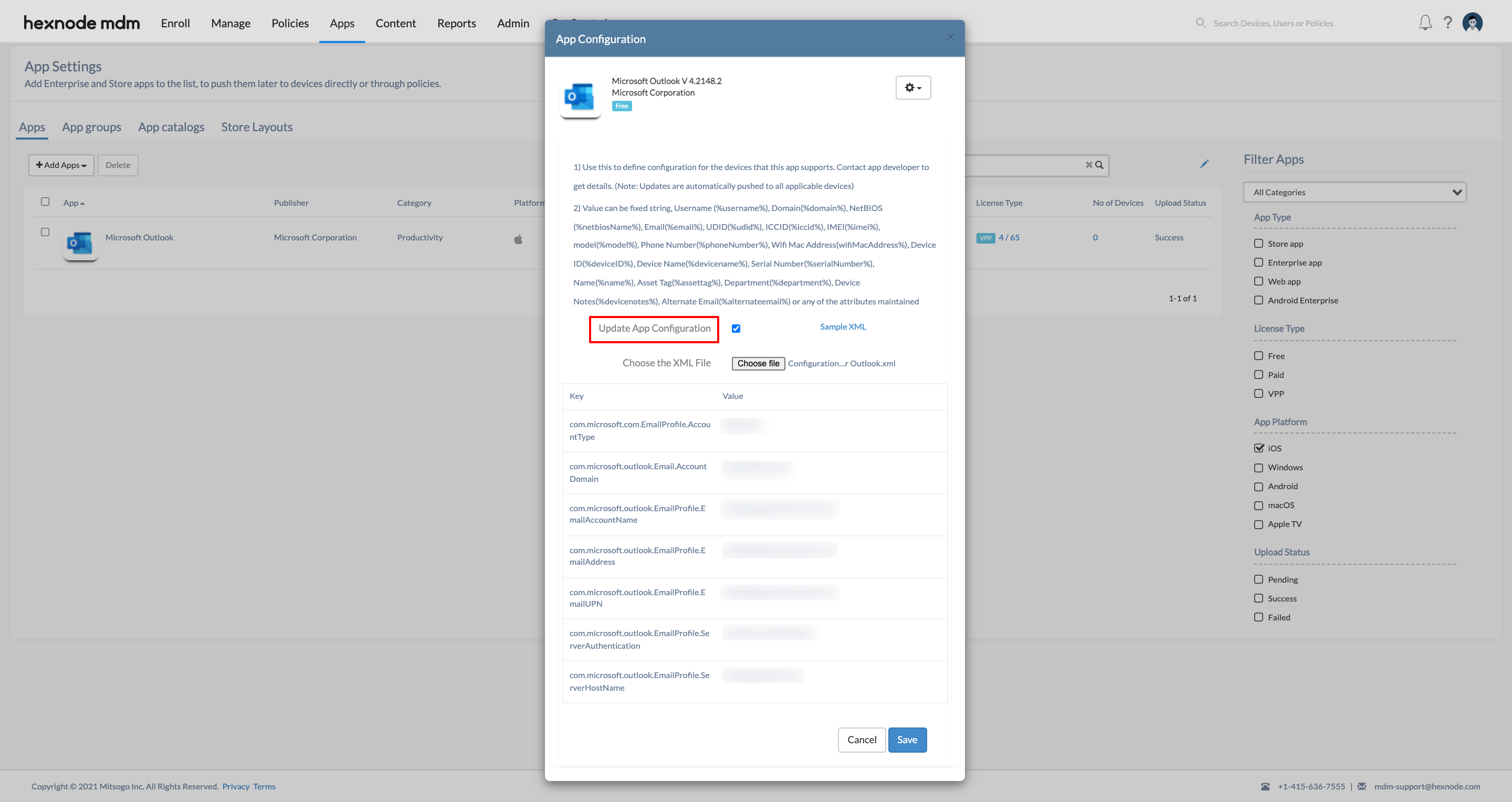The image size is (1512, 802).
Task: Click the notifications bell icon
Action: click(1425, 23)
